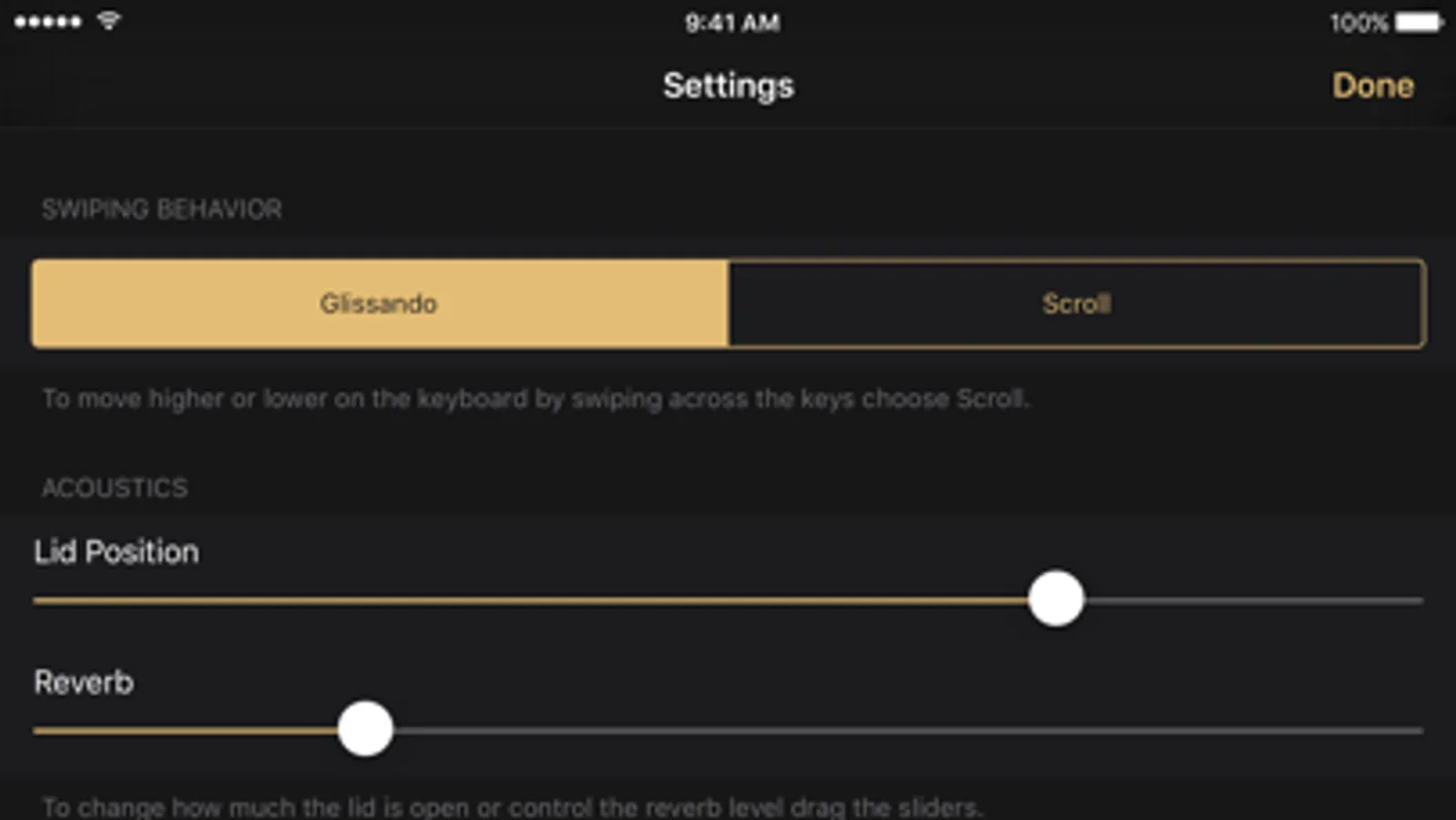The image size is (1456, 820).
Task: Click the Reverb label
Action: [84, 682]
